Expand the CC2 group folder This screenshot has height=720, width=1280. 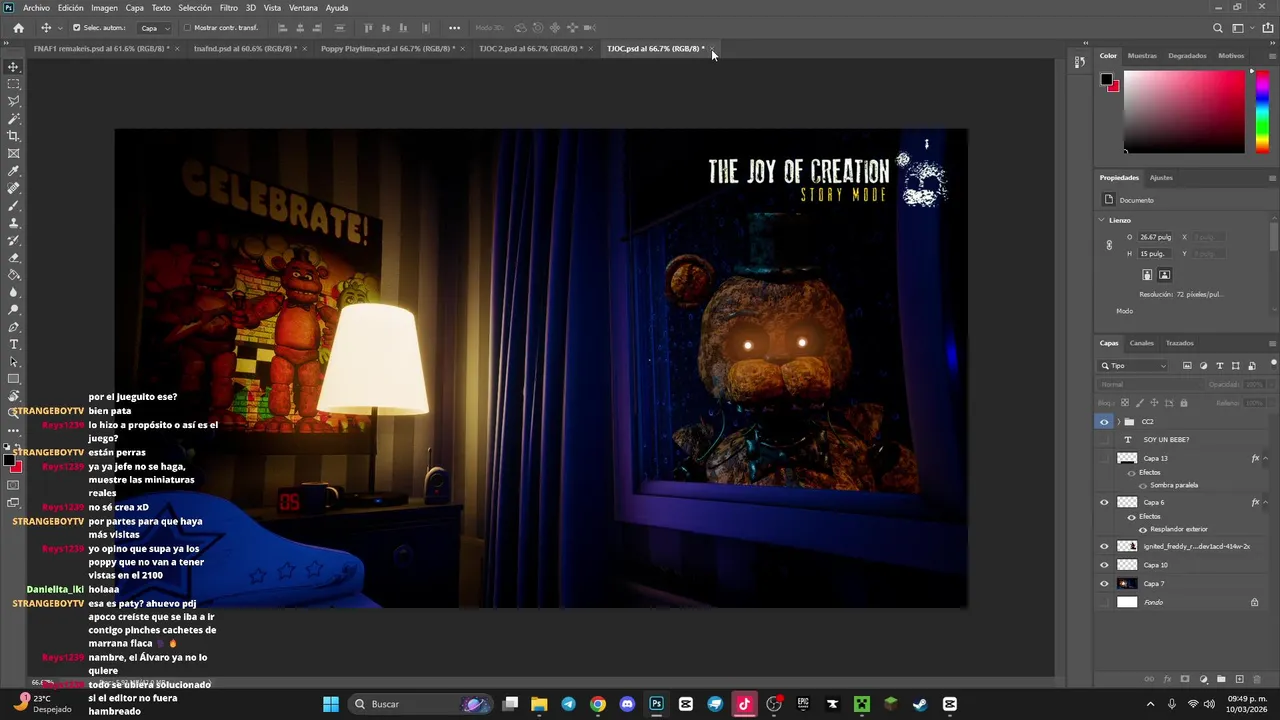tap(1118, 422)
